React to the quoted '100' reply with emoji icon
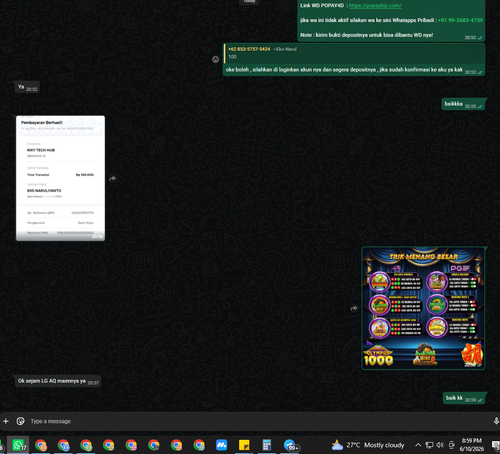 (x=215, y=59)
